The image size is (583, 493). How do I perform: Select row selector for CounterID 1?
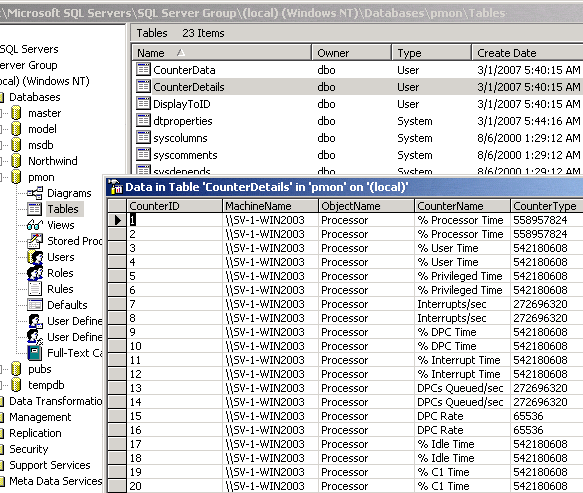(x=117, y=220)
